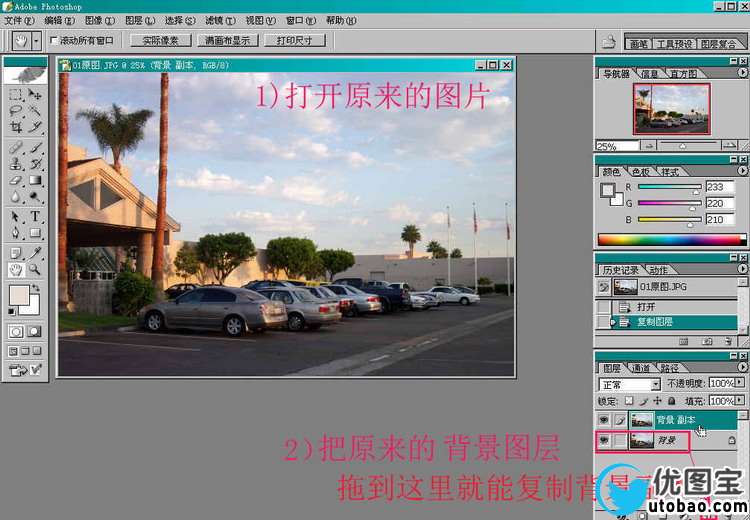Select the Magic Wand tool
This screenshot has height=520, width=750.
pos(34,111)
